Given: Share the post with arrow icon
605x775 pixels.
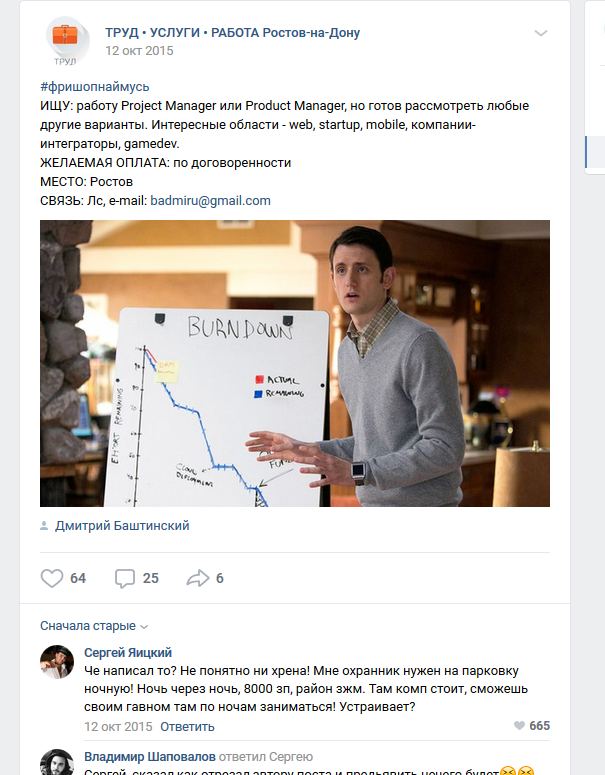Looking at the screenshot, I should click(x=198, y=578).
